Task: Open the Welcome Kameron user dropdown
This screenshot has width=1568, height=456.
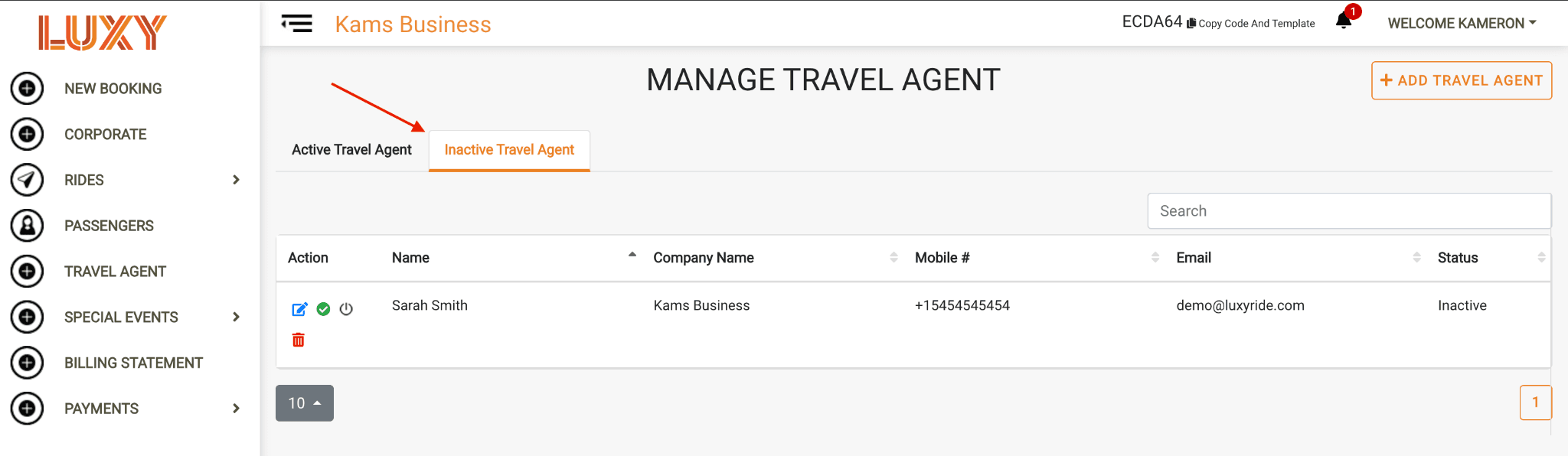Action: [x=1462, y=24]
